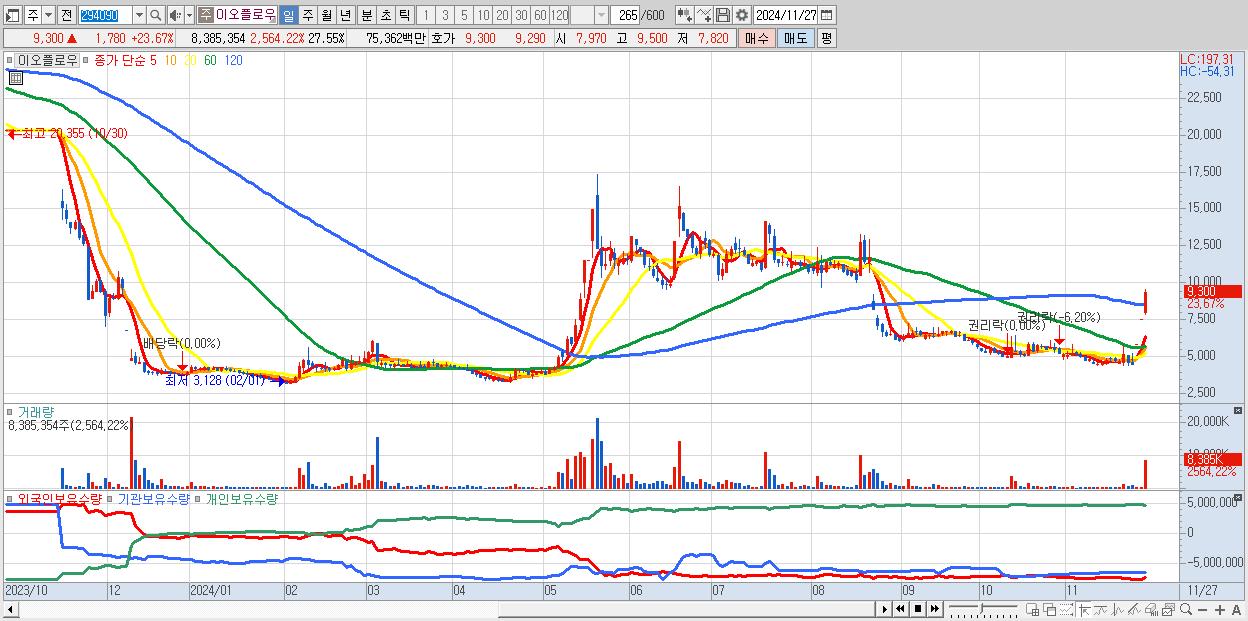Image resolution: width=1248 pixels, height=621 pixels.
Task: Click the stop button in bottom bar
Action: pyautogui.click(x=917, y=609)
